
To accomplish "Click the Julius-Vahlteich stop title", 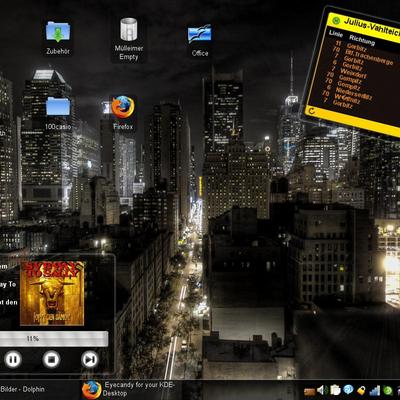I will (372, 28).
